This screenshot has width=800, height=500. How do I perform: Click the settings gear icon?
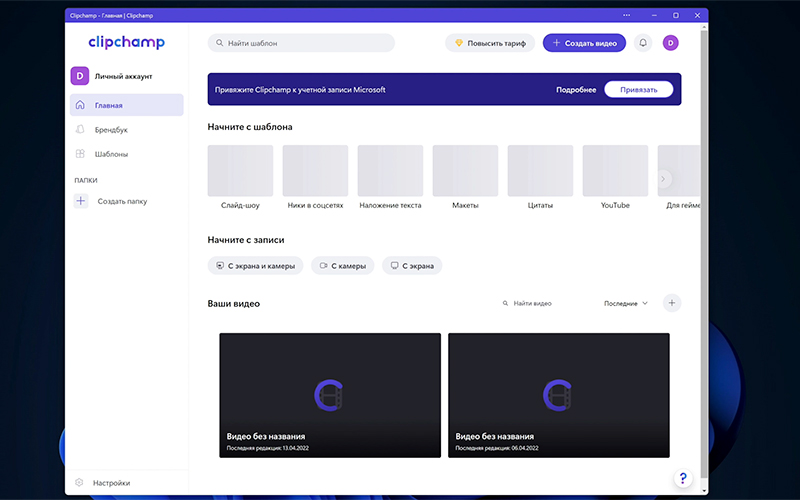coord(79,482)
